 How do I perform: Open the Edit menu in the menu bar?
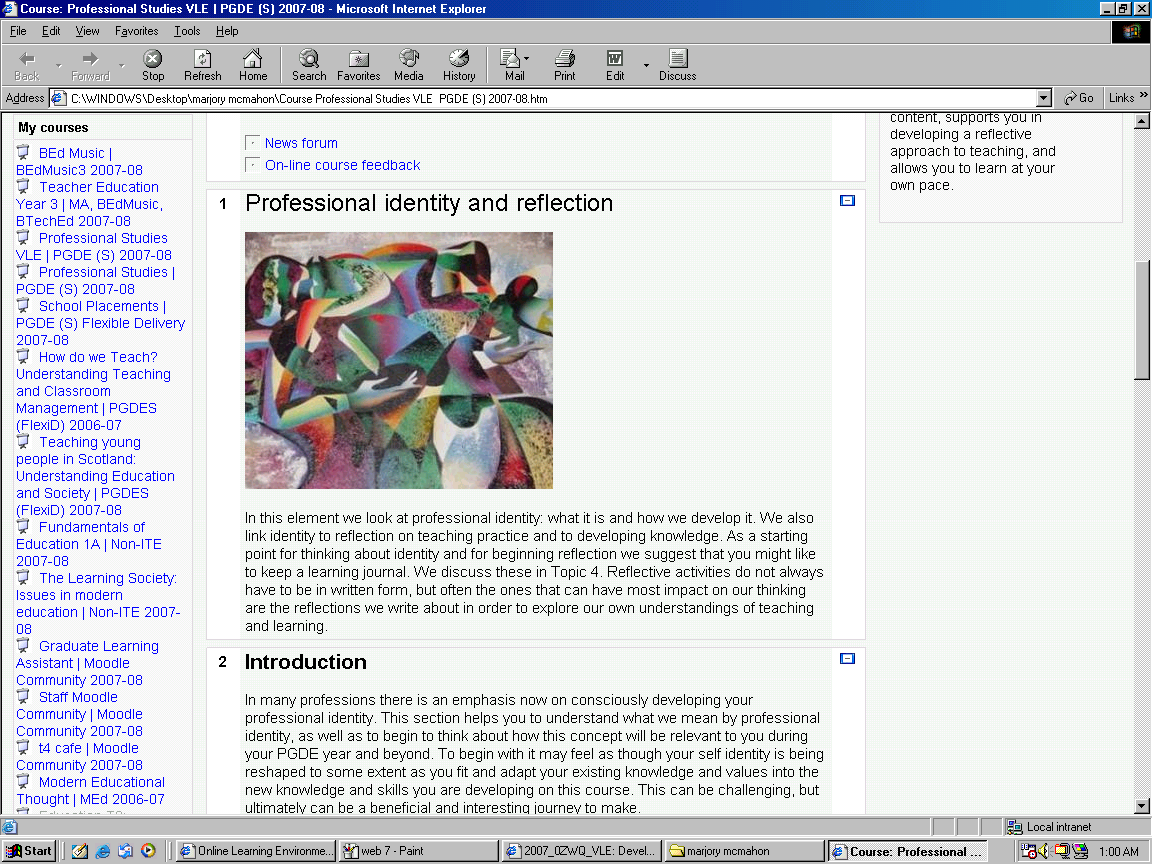pos(51,31)
